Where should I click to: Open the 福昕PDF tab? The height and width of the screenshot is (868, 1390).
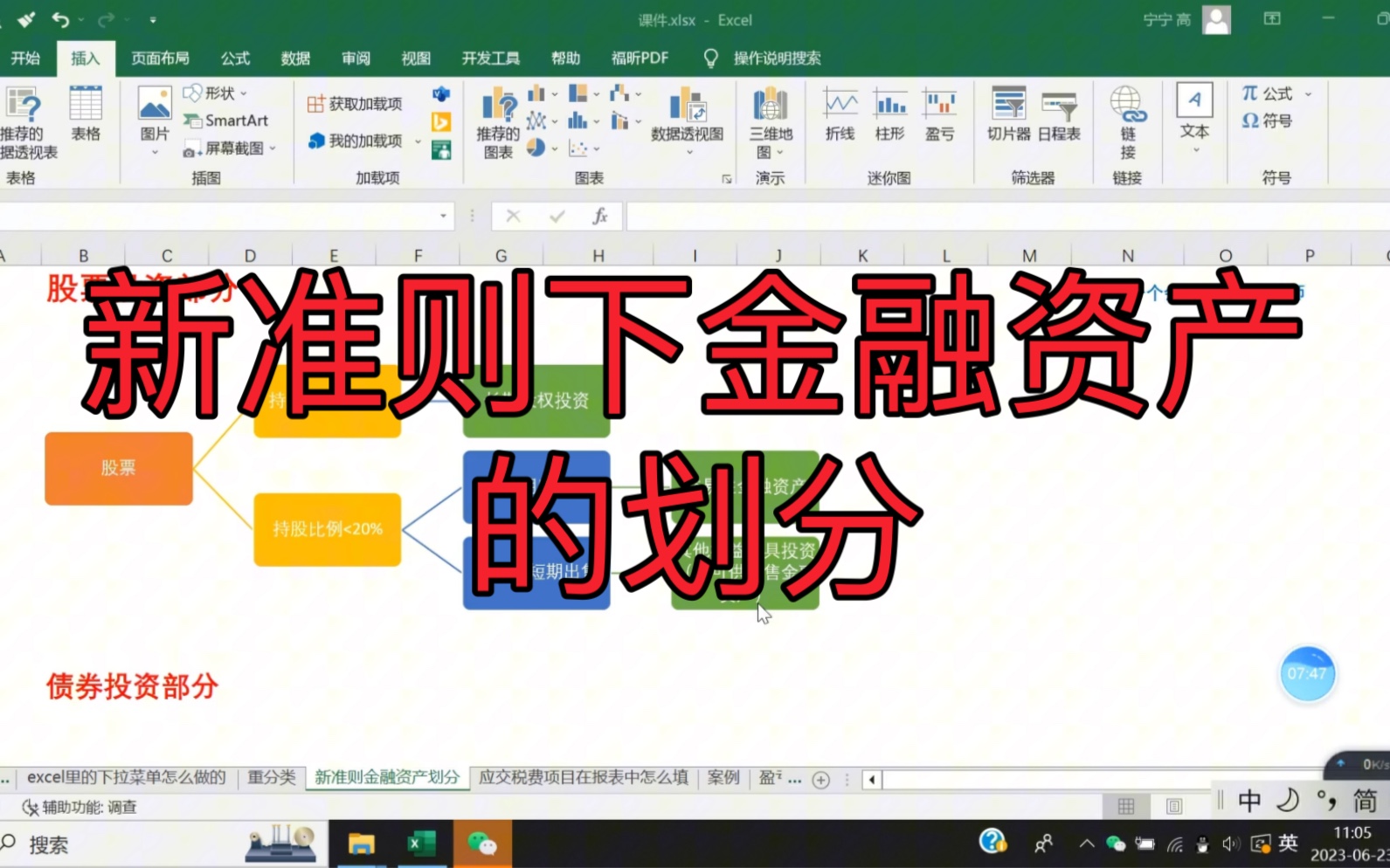click(x=640, y=58)
